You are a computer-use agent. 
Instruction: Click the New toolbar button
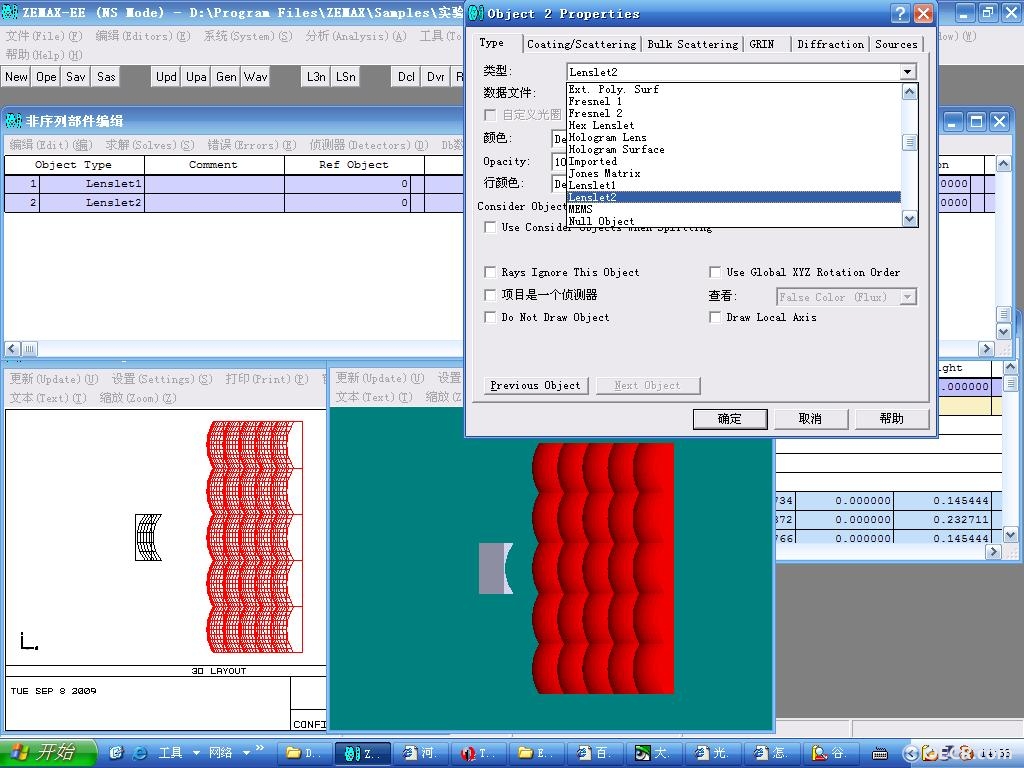pos(16,76)
